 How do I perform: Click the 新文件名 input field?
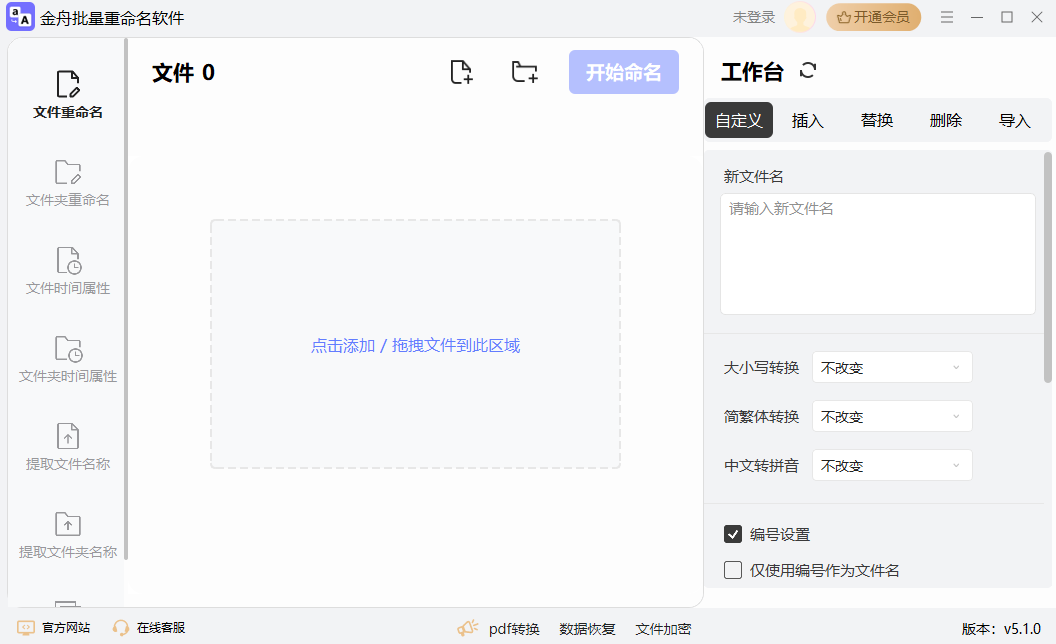(878, 254)
